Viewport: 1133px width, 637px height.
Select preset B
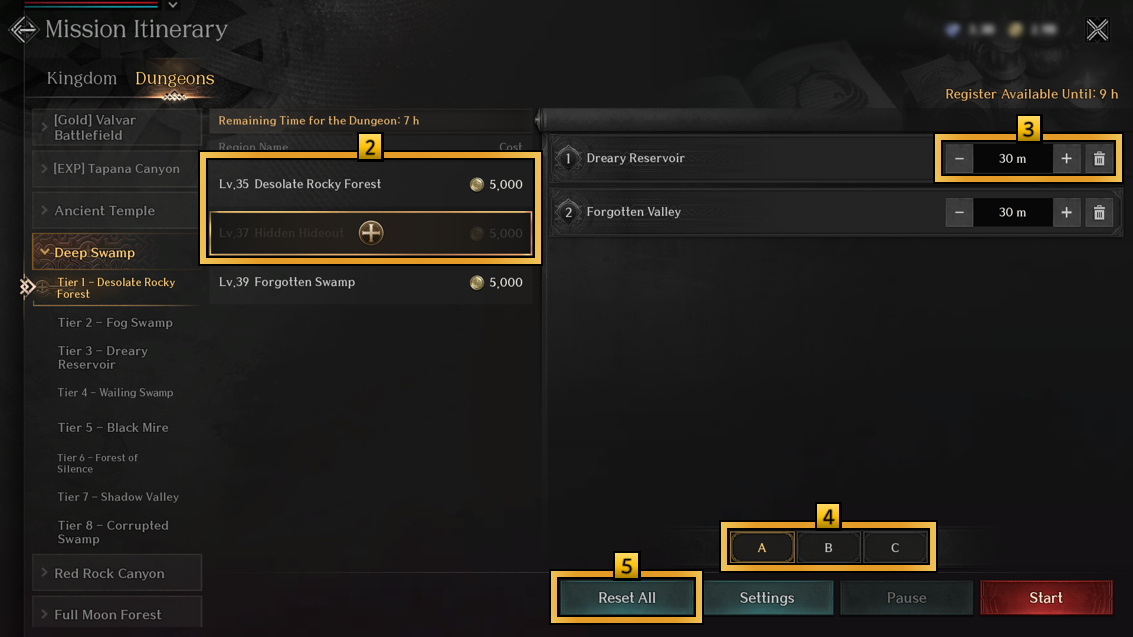pos(828,547)
